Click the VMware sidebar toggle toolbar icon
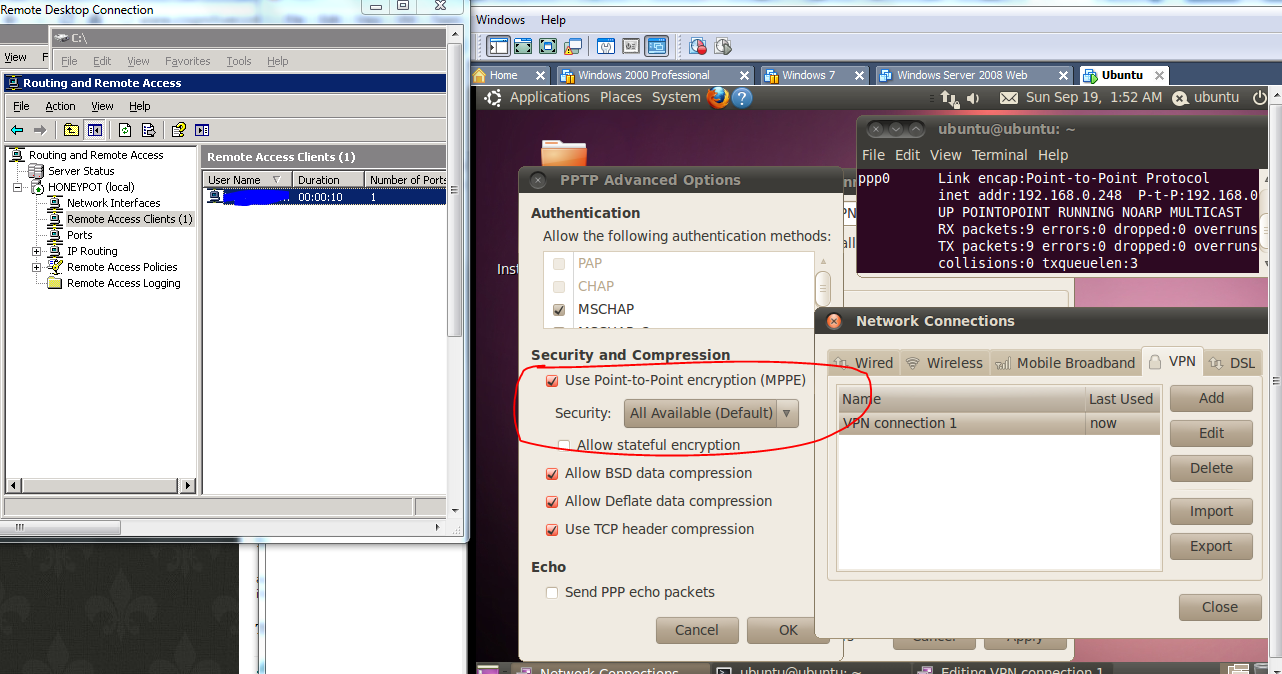The width and height of the screenshot is (1282, 674). [499, 46]
